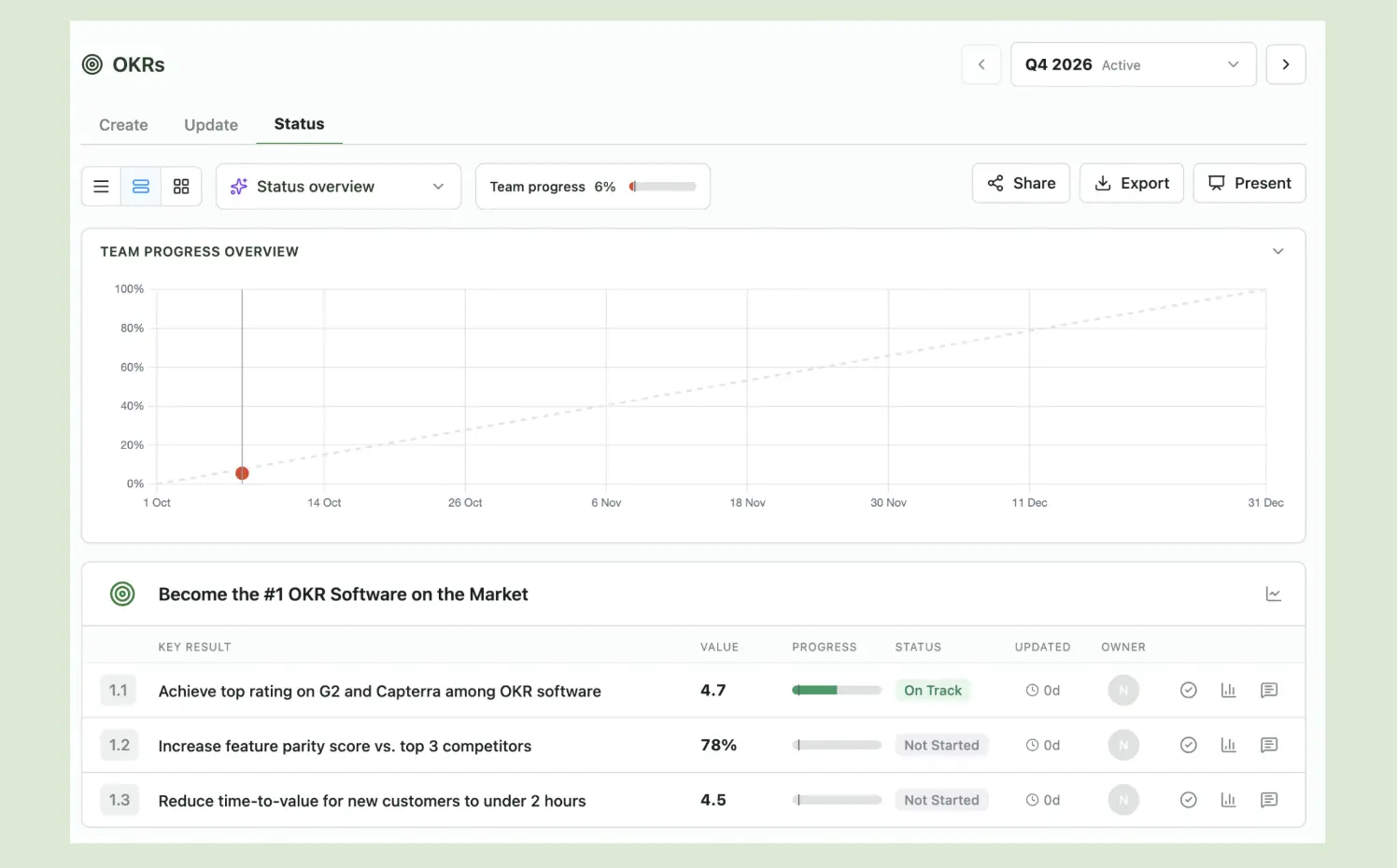This screenshot has width=1397, height=868.
Task: Click the objective target icon beside Become the #1
Action: (122, 594)
